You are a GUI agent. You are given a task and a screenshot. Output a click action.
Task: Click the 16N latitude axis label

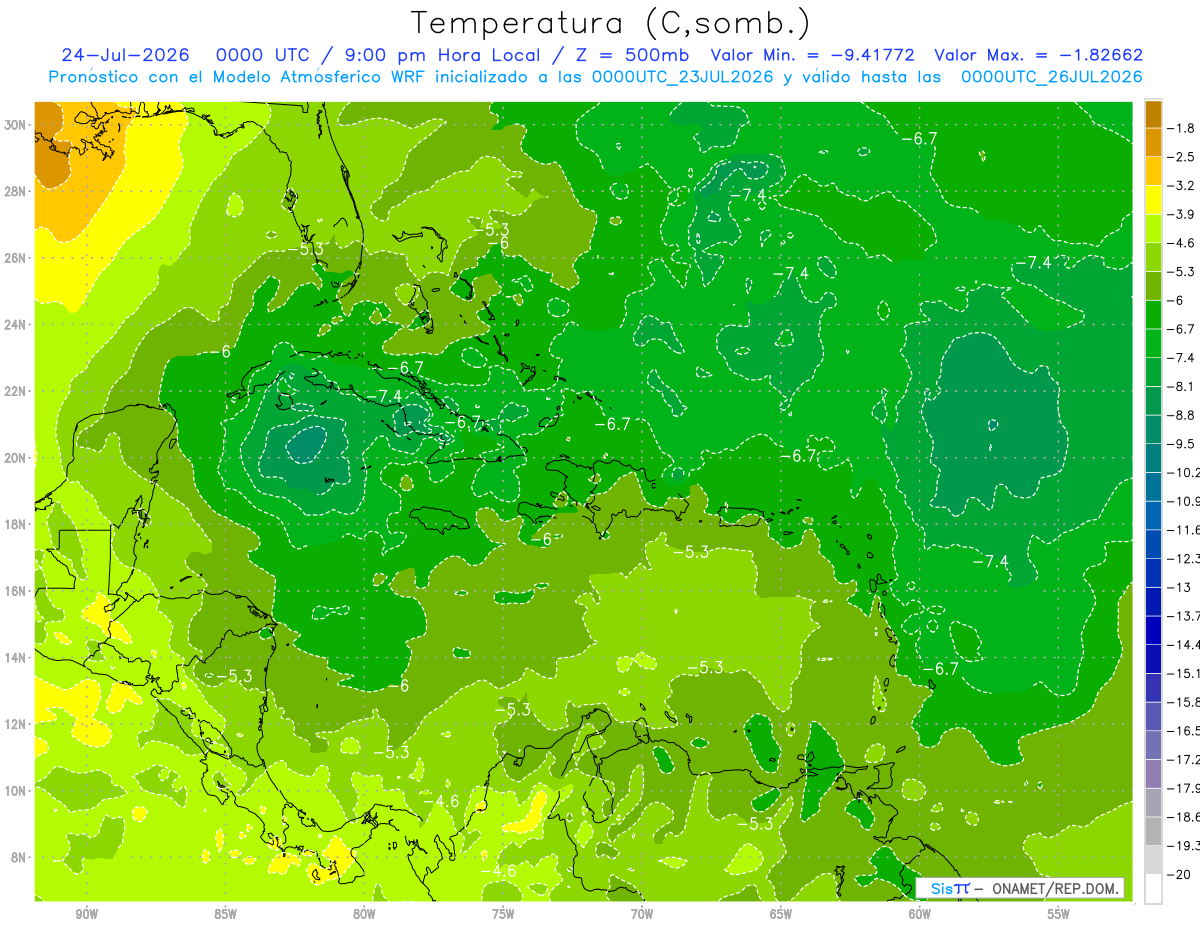(17, 591)
